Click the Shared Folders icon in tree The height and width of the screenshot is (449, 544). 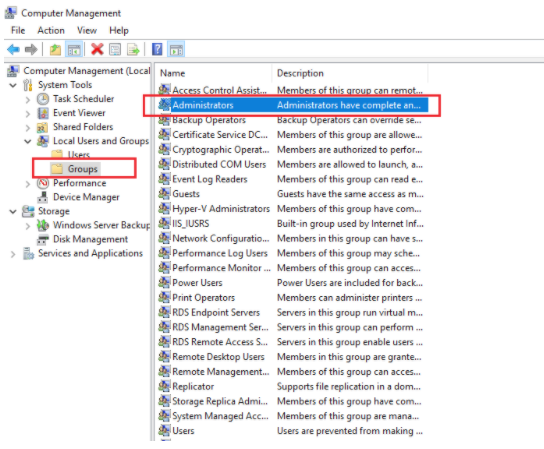coord(43,127)
